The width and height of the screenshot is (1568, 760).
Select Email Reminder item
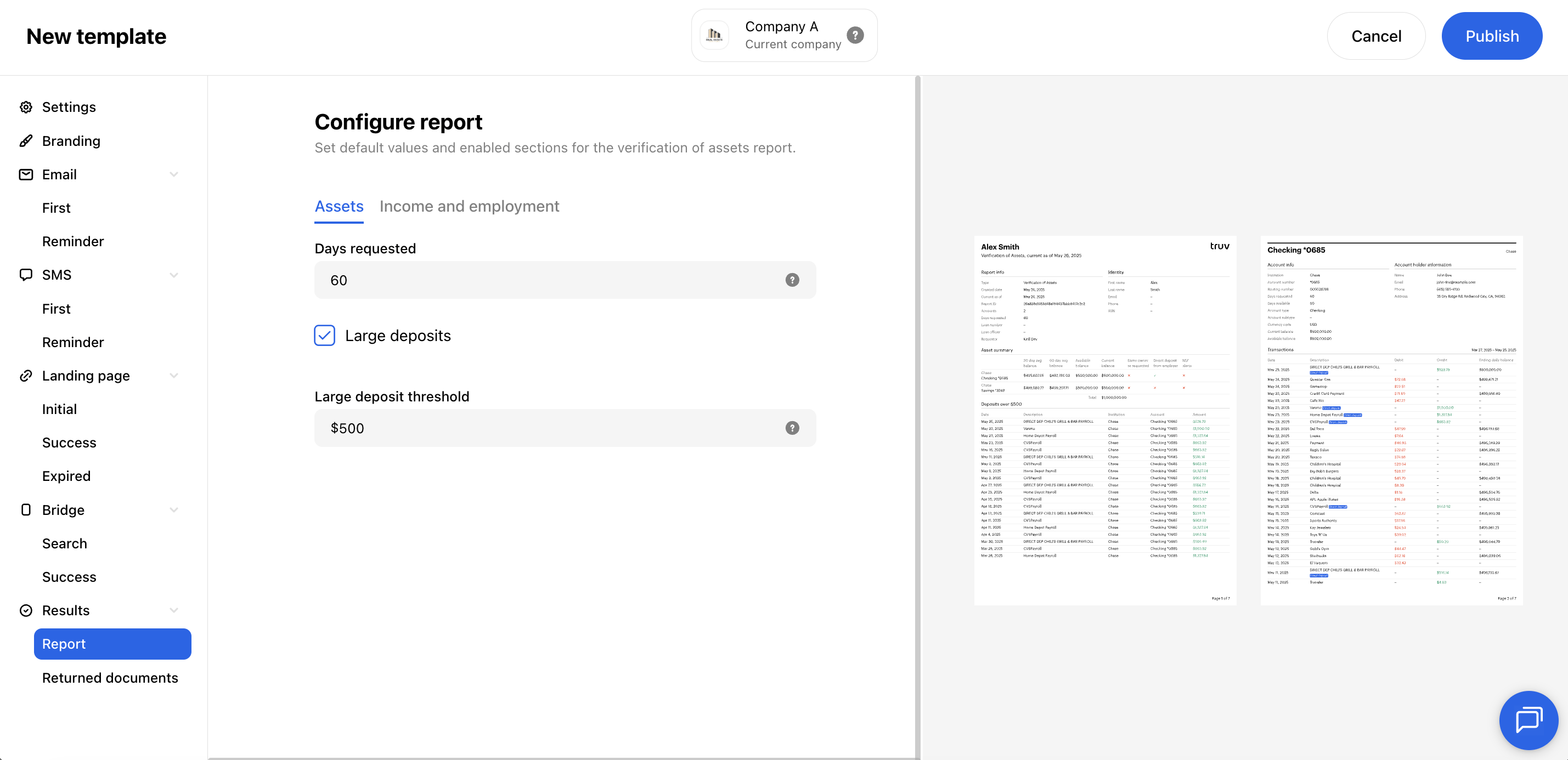[73, 242]
